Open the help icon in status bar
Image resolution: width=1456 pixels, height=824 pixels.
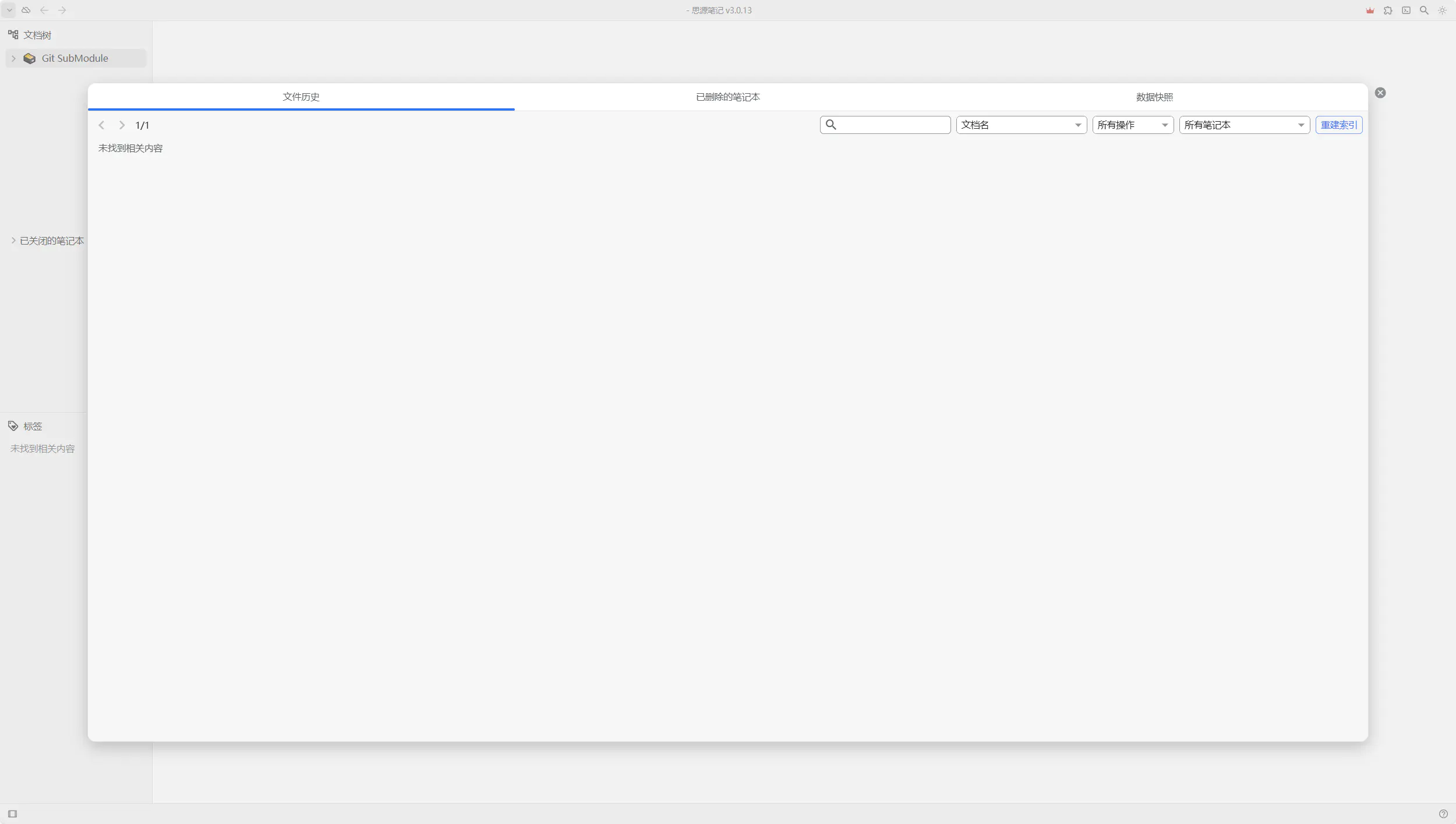click(x=1443, y=814)
